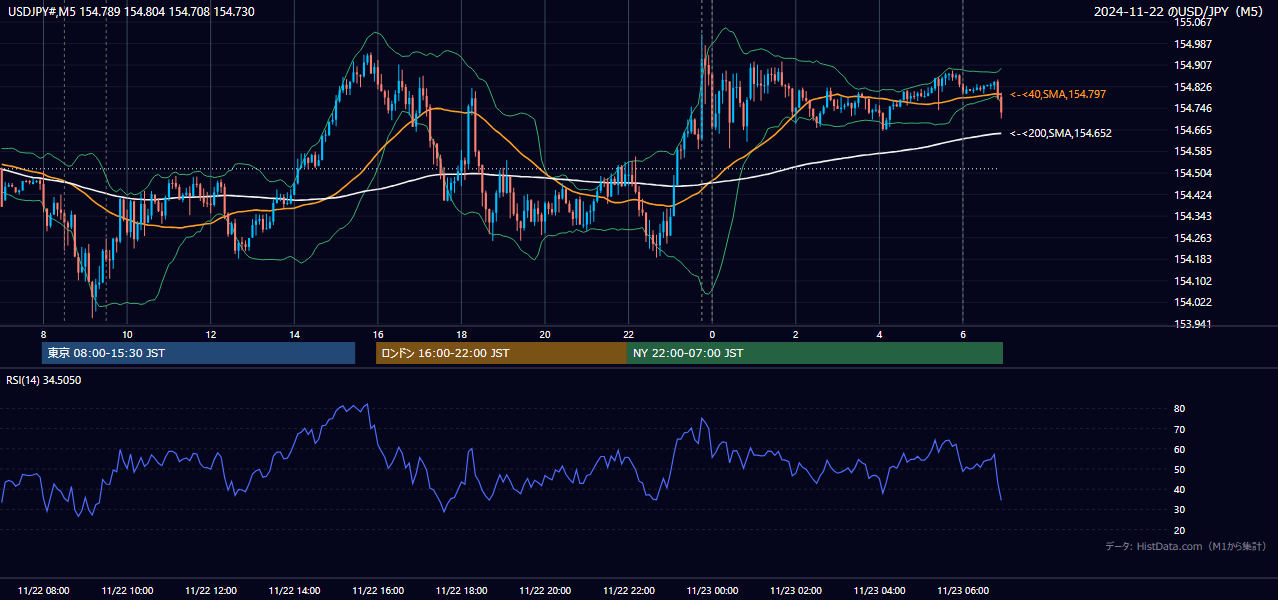
Task: Click hour tick 20 under price chart
Action: tap(545, 334)
